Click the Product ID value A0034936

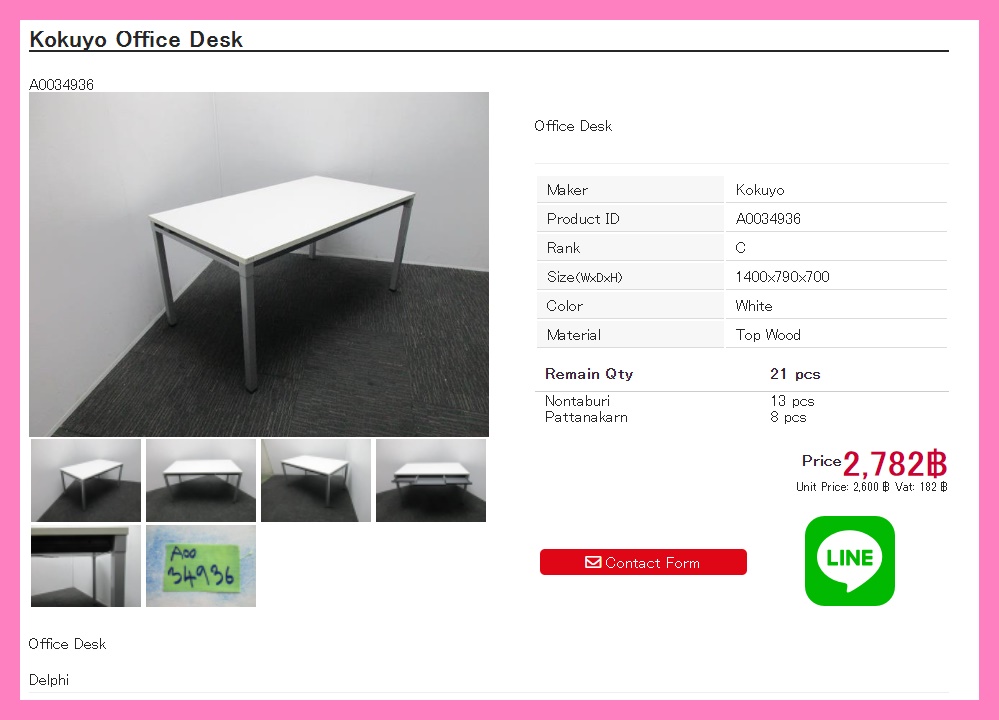768,219
